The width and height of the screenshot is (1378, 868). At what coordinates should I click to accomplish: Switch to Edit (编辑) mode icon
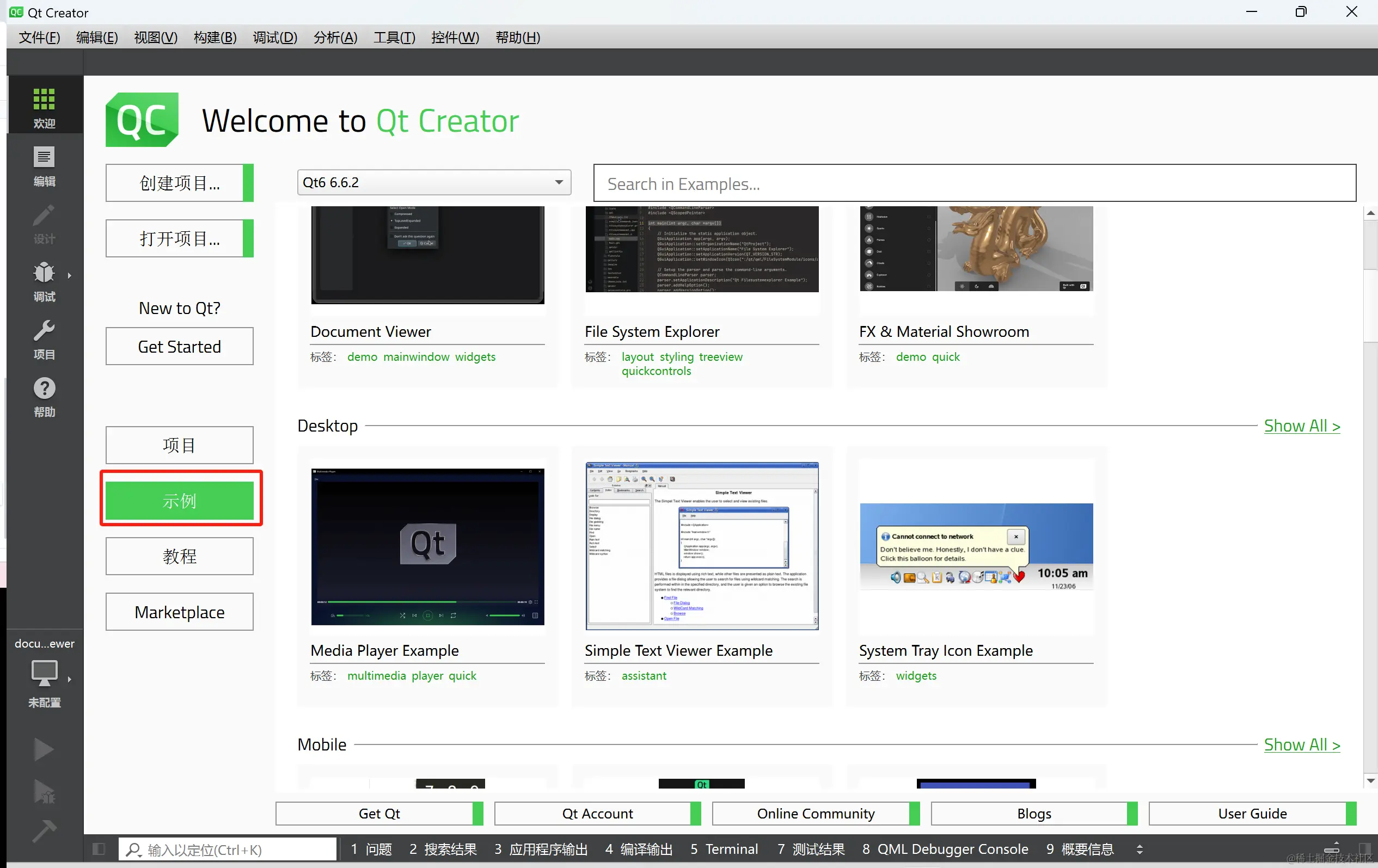click(x=44, y=165)
